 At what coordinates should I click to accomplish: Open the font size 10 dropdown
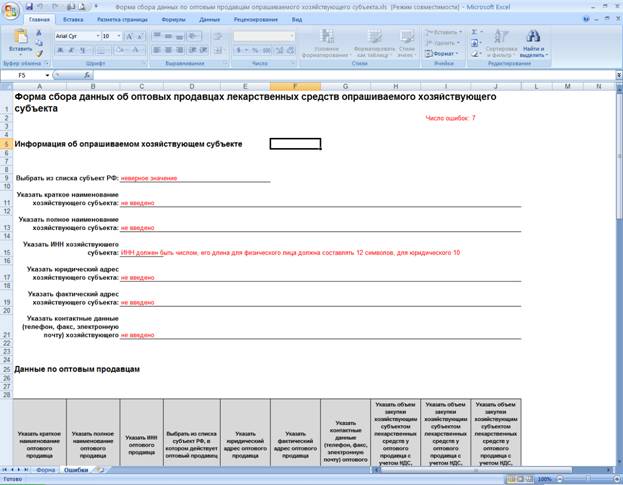119,36
